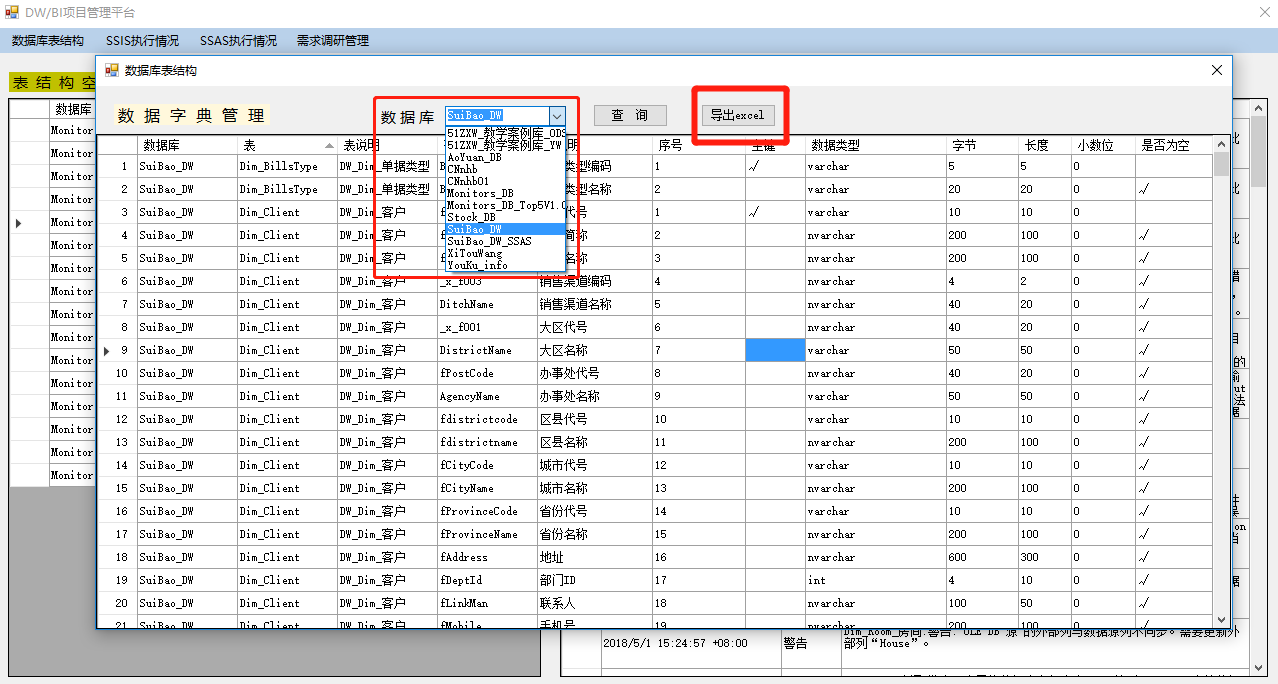Click the fProvinceName cell

point(486,534)
